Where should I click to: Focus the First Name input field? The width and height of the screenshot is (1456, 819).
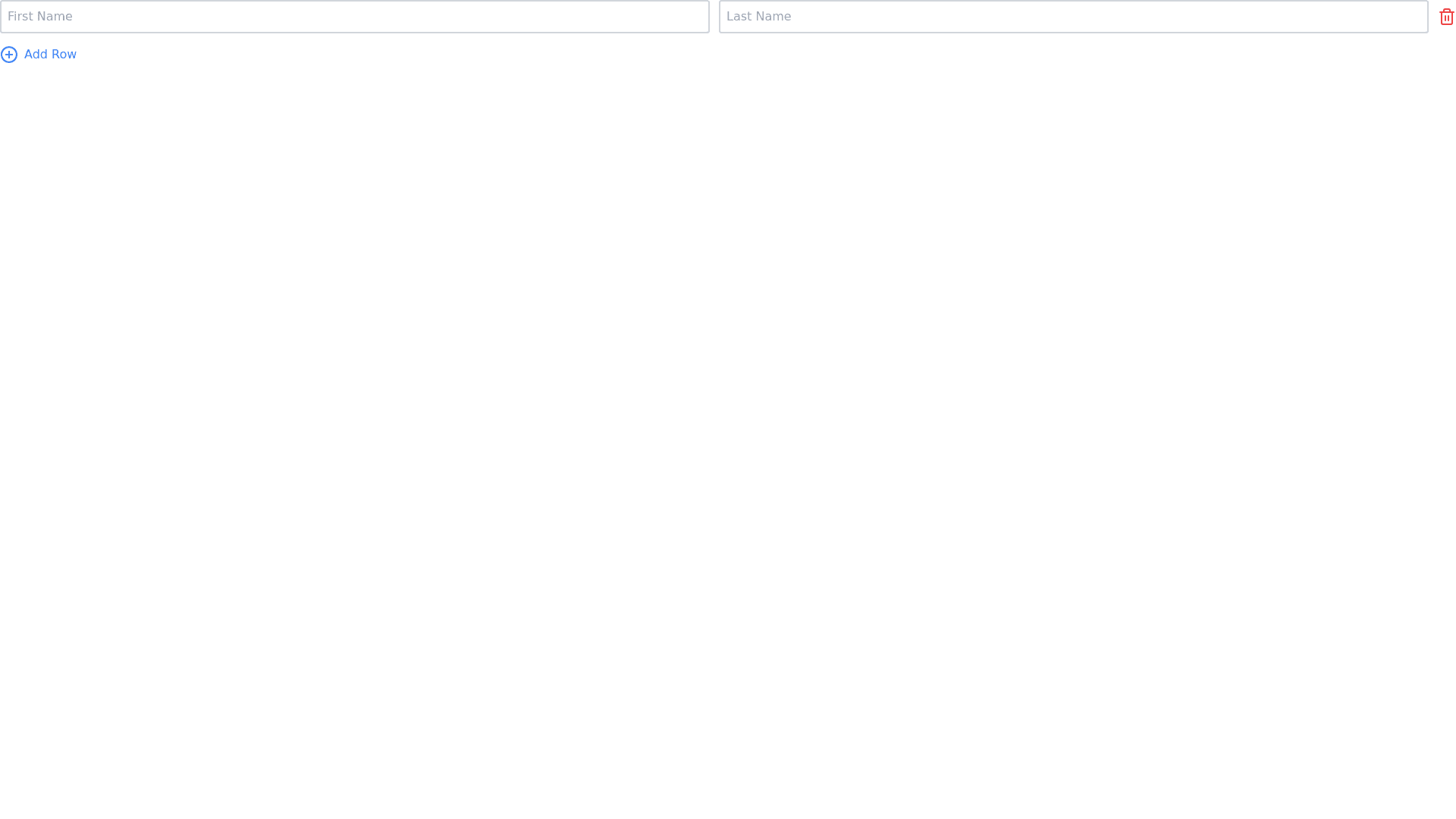coord(354,17)
